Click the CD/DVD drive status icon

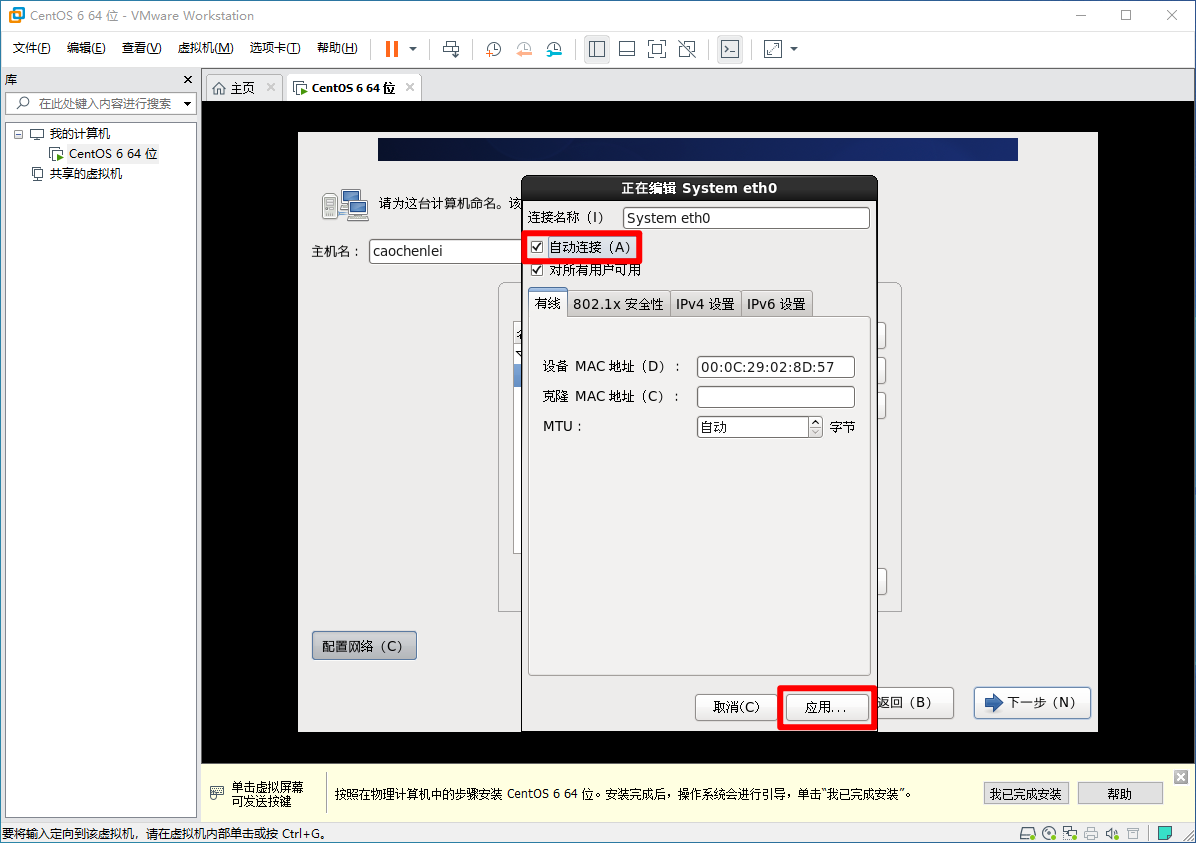coord(1050,833)
